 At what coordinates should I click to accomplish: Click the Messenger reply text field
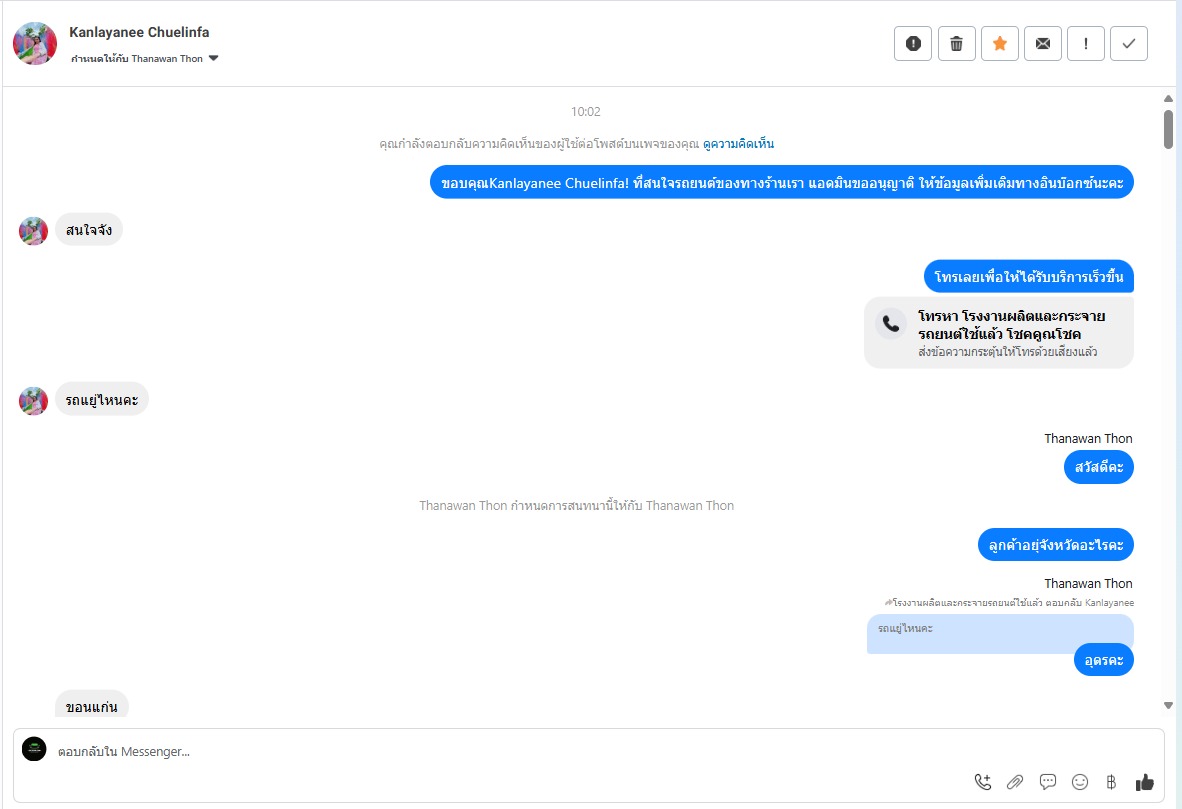coord(500,751)
